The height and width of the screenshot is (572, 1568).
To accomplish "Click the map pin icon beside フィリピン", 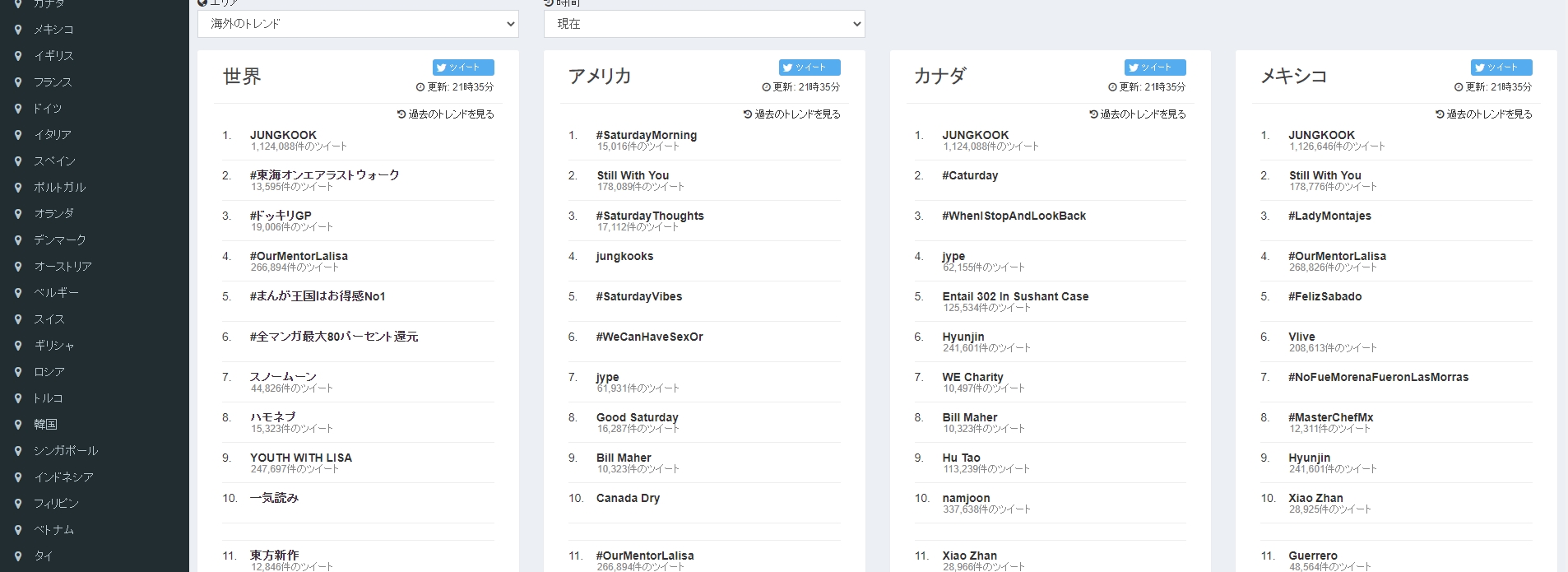I will [18, 504].
